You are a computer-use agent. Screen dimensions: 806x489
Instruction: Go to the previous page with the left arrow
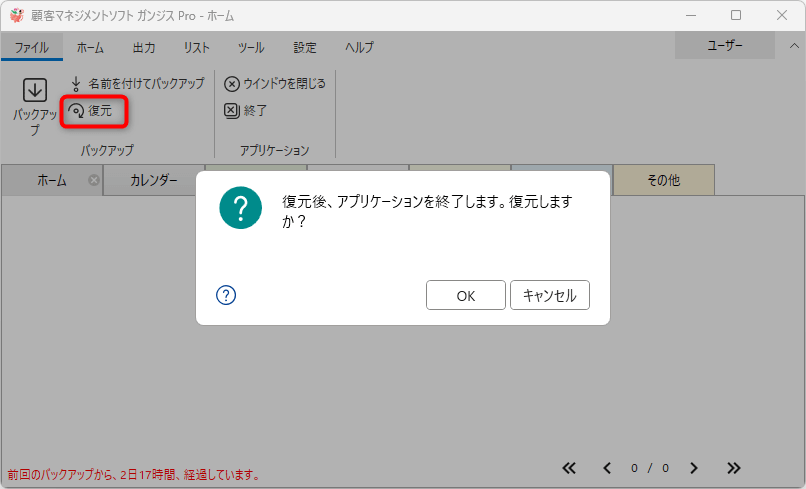607,468
